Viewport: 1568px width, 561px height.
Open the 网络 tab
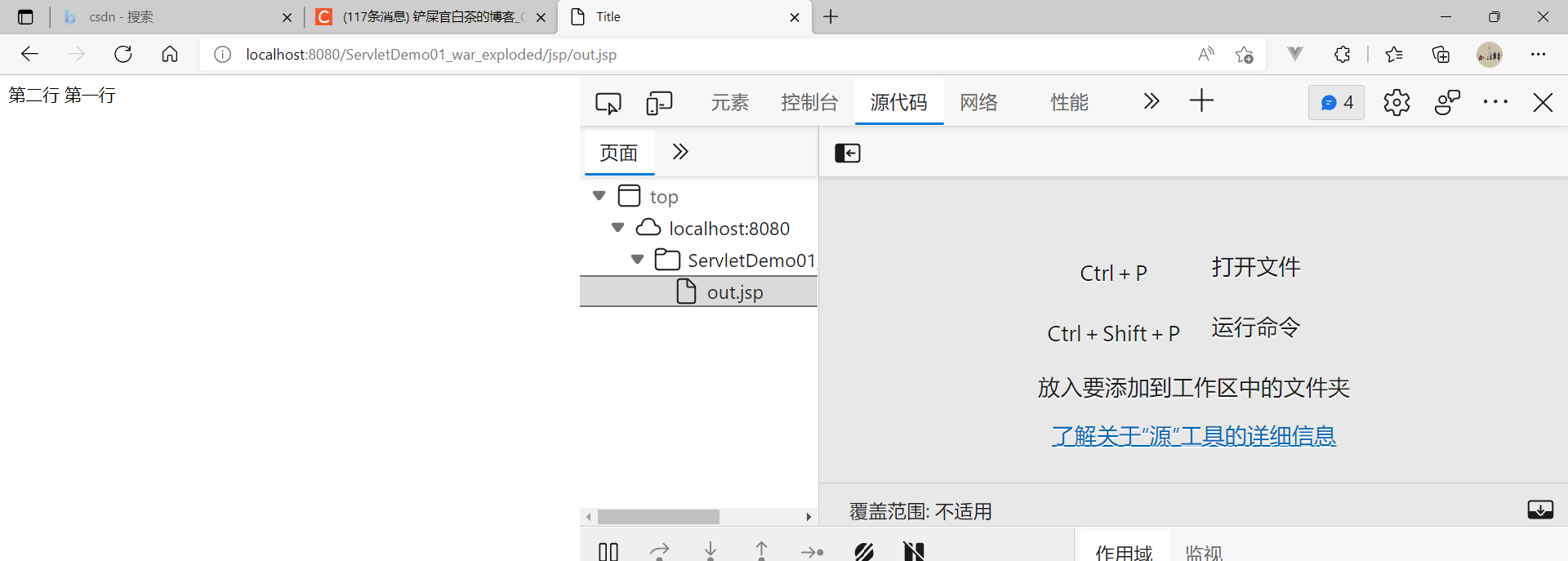(979, 102)
